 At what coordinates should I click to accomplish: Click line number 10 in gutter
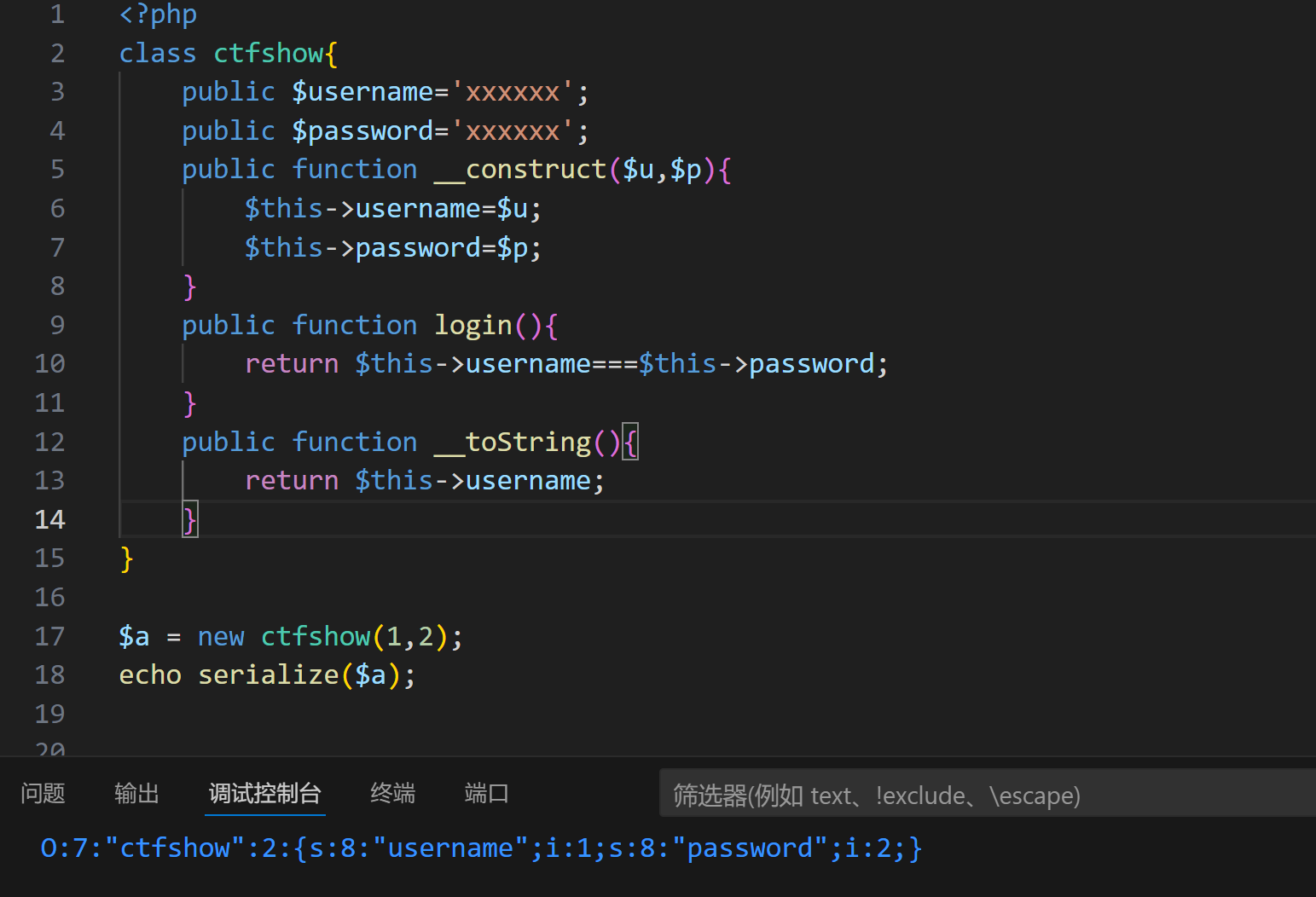(49, 364)
